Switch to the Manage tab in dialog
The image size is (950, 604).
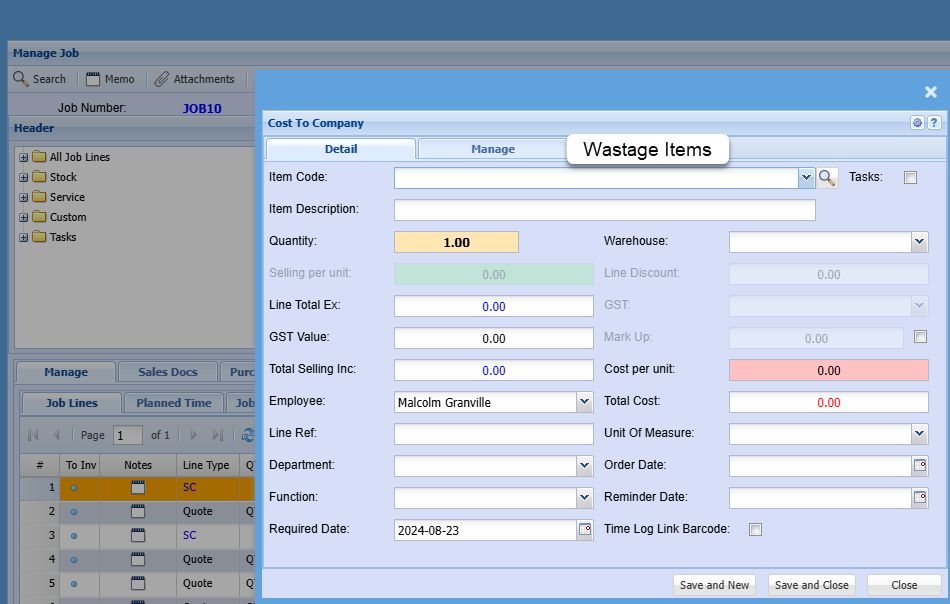point(492,149)
